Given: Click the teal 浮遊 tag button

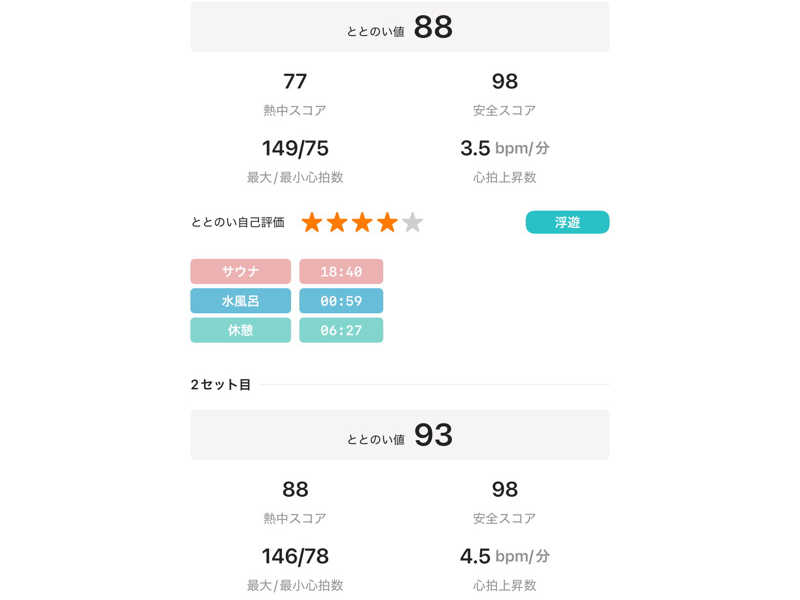Looking at the screenshot, I should point(567,222).
